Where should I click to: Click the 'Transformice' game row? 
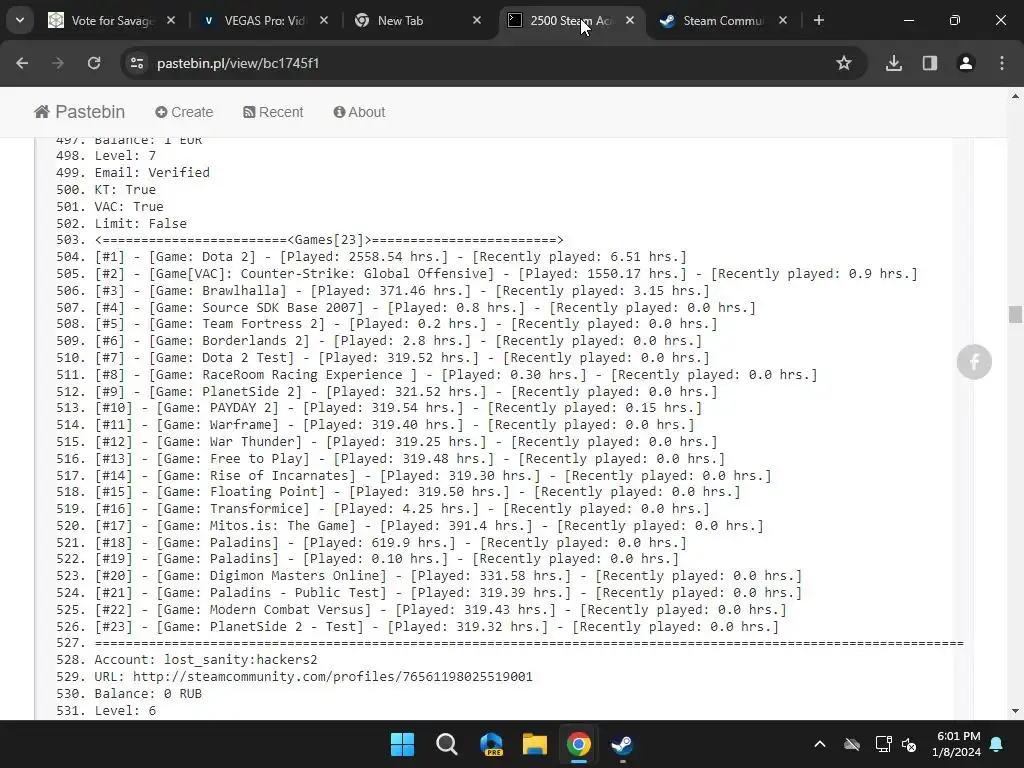402,509
